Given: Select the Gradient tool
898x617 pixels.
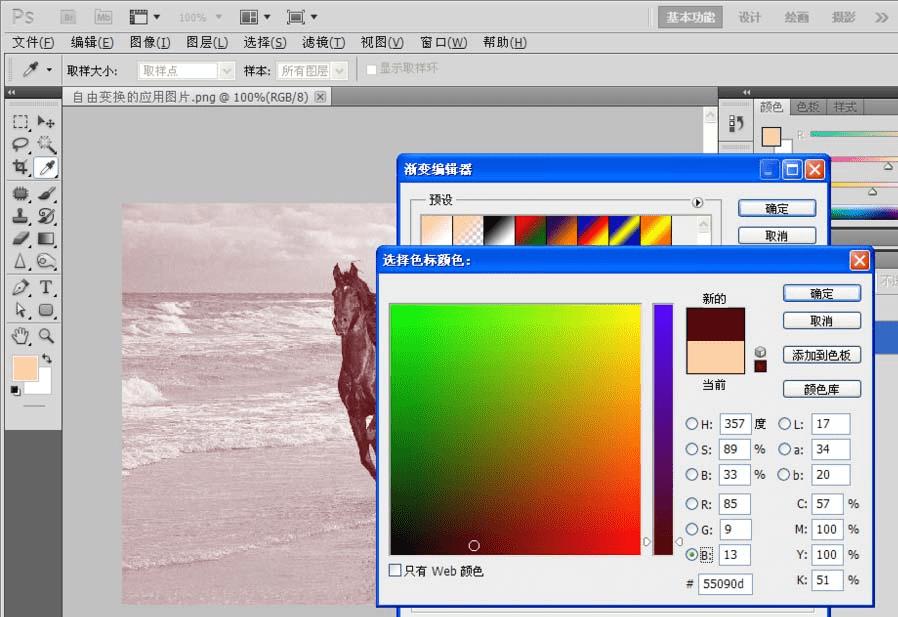Looking at the screenshot, I should [46, 238].
